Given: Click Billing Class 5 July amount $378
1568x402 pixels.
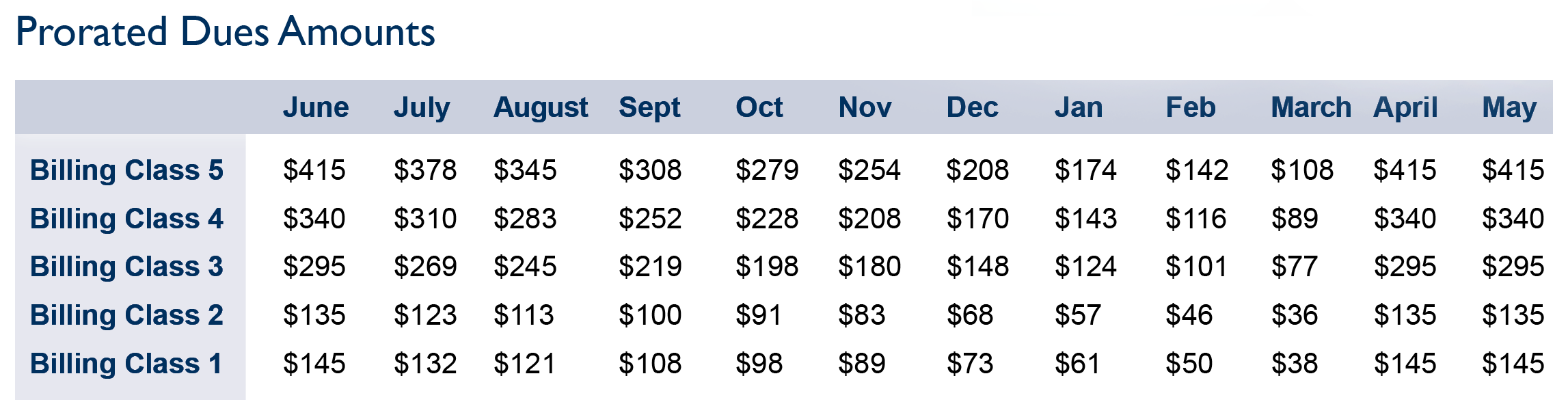Looking at the screenshot, I should (424, 170).
